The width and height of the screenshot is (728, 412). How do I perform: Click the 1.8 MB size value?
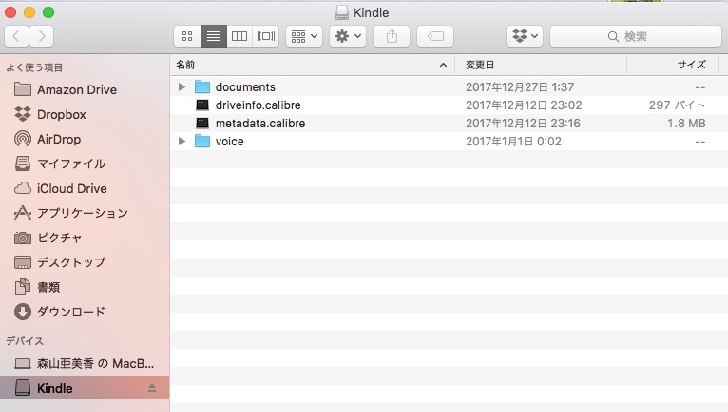(686, 123)
